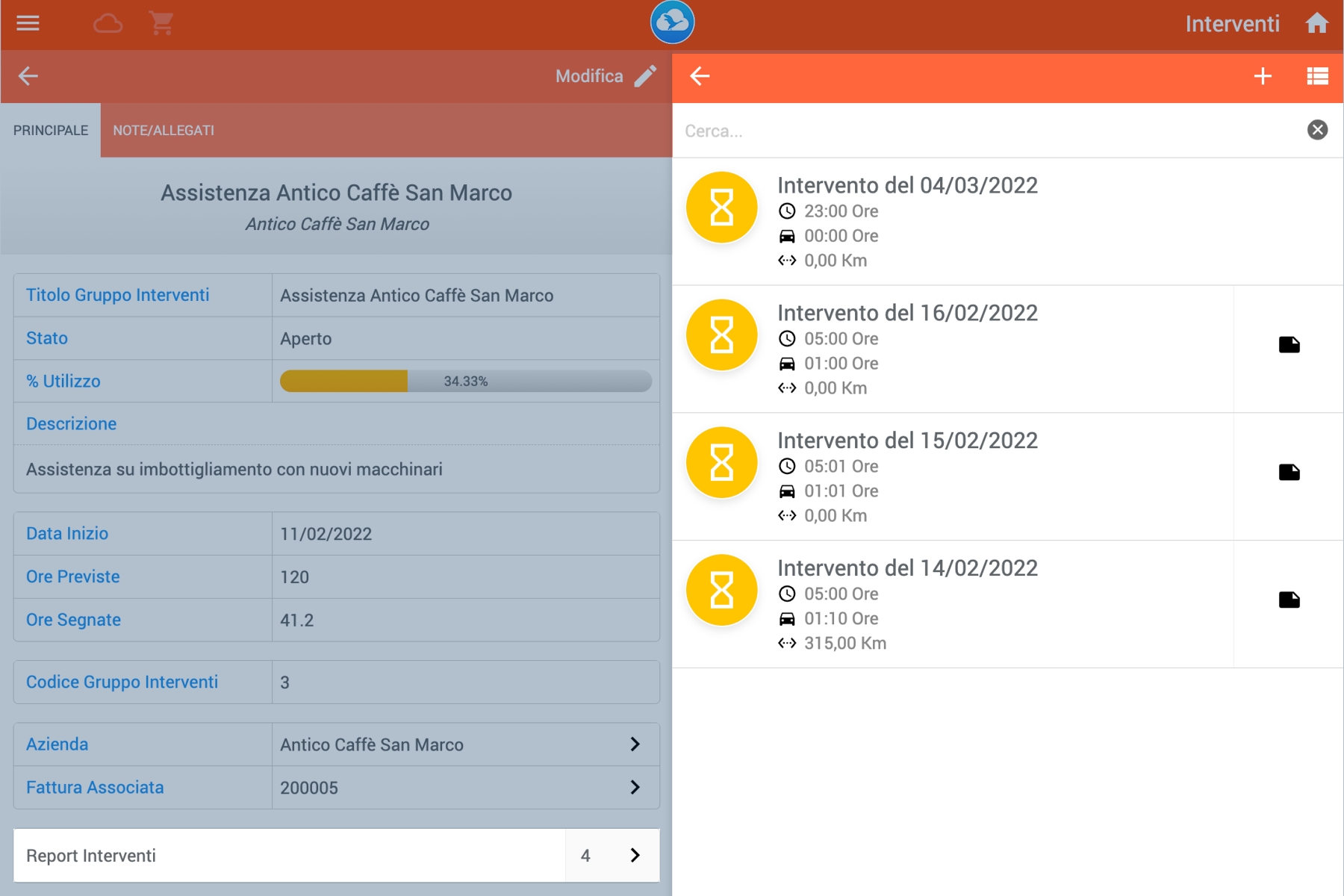The height and width of the screenshot is (896, 1344).
Task: Expand the Fattura Associata row chevron
Action: (x=635, y=788)
